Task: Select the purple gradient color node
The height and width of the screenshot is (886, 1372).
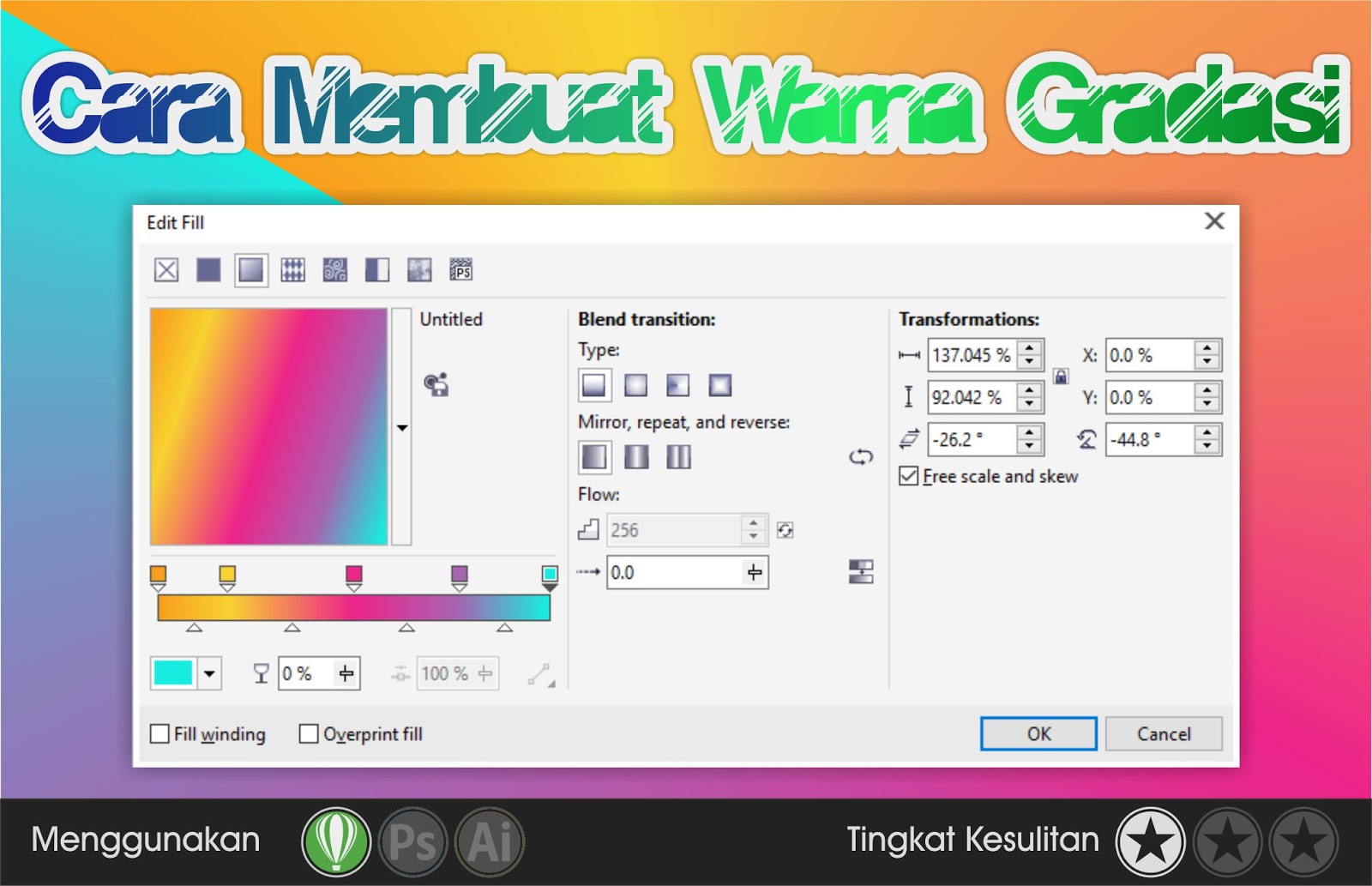Action: 460,578
